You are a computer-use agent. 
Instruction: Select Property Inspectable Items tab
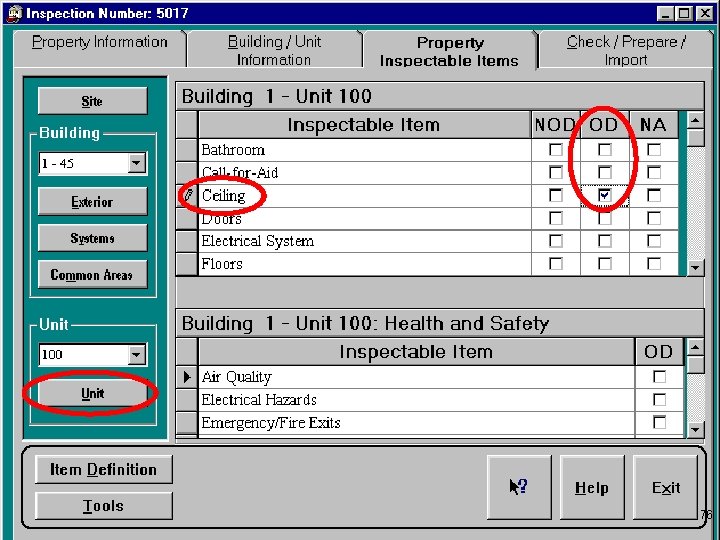tap(450, 51)
